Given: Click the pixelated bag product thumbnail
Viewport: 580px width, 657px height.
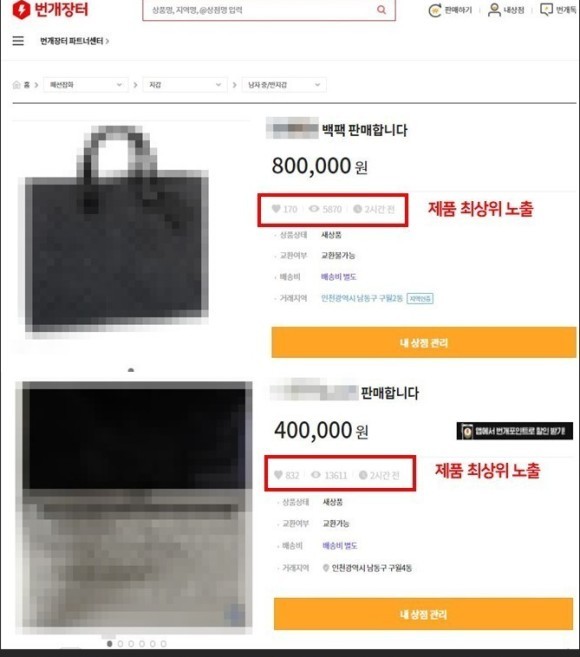Looking at the screenshot, I should pyautogui.click(x=116, y=230).
